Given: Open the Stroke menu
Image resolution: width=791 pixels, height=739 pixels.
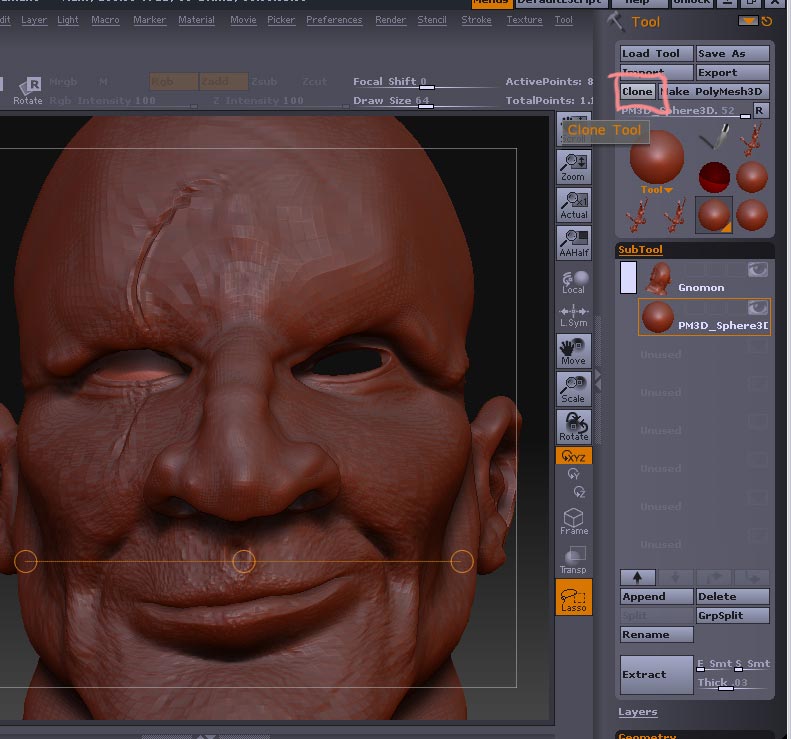Looking at the screenshot, I should [x=476, y=20].
